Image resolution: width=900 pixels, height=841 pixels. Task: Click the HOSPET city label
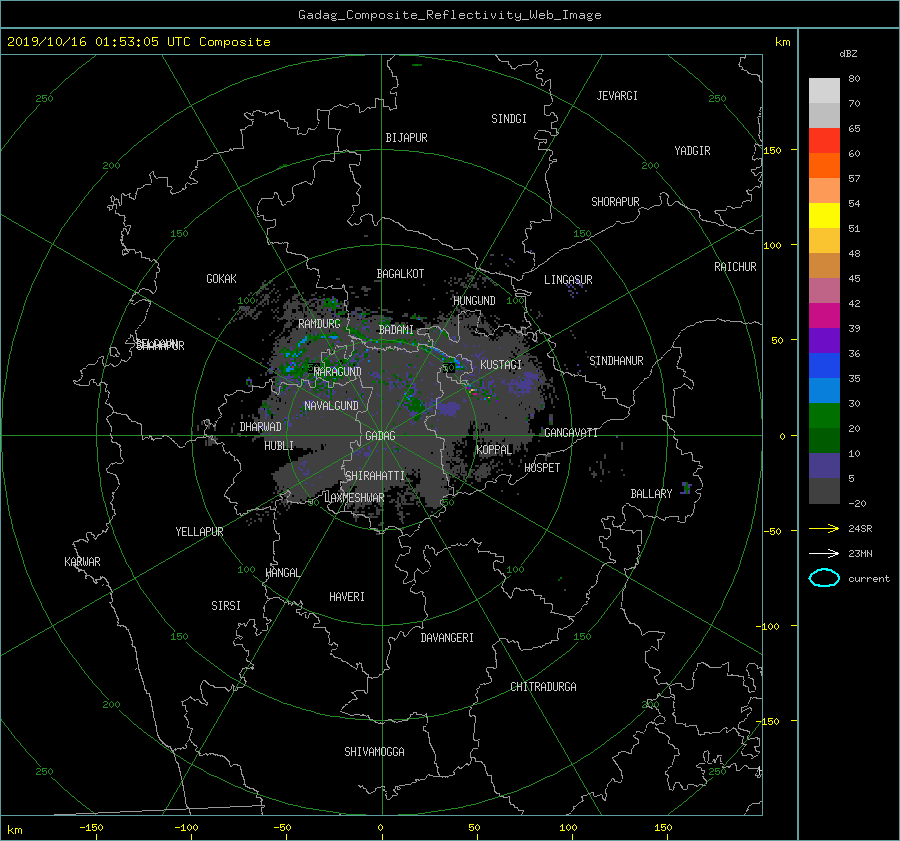pyautogui.click(x=542, y=468)
